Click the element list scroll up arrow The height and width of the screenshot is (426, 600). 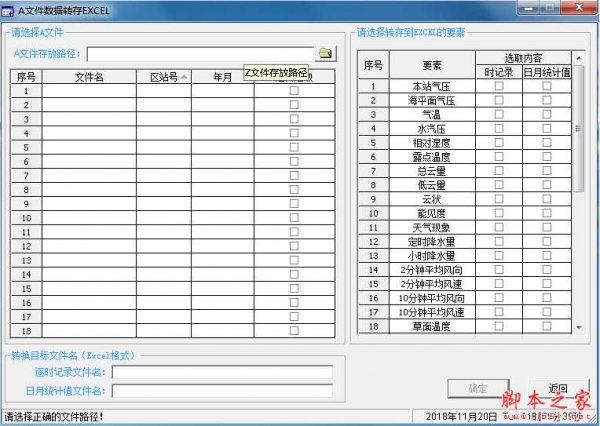pos(579,58)
